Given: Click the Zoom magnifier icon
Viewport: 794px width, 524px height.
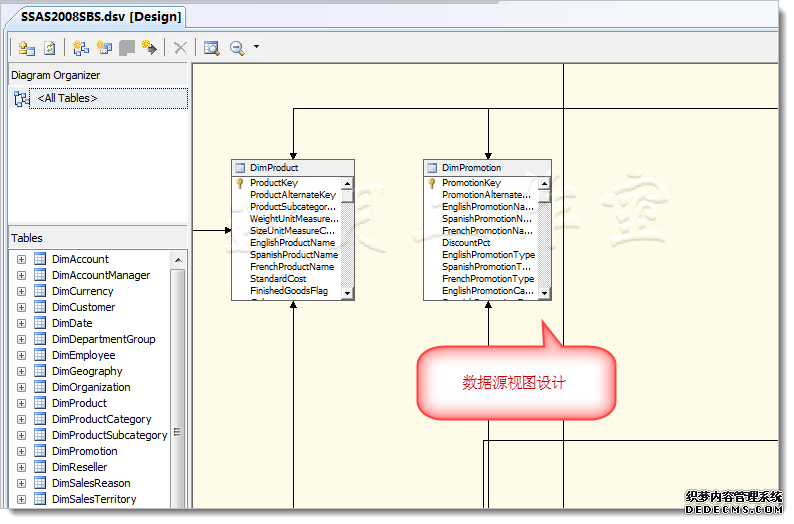Looking at the screenshot, I should pyautogui.click(x=237, y=47).
